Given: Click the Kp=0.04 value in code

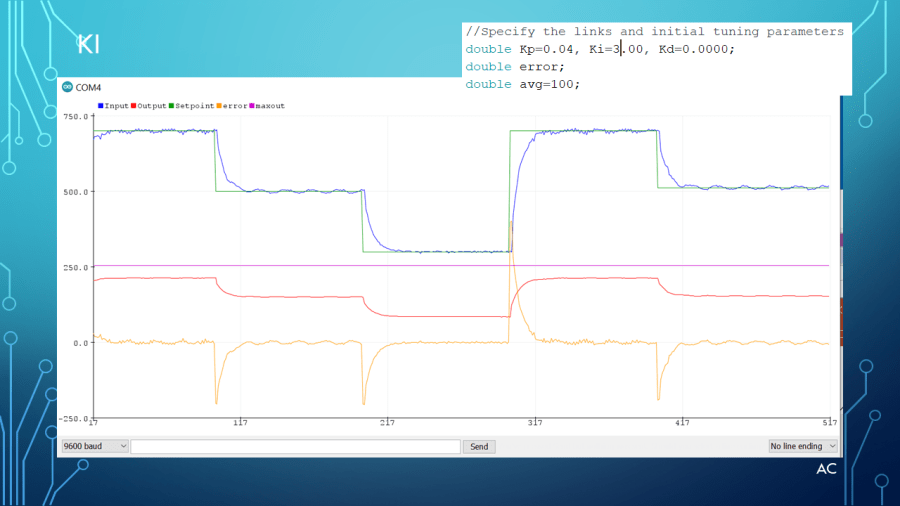Looking at the screenshot, I should pos(551,49).
